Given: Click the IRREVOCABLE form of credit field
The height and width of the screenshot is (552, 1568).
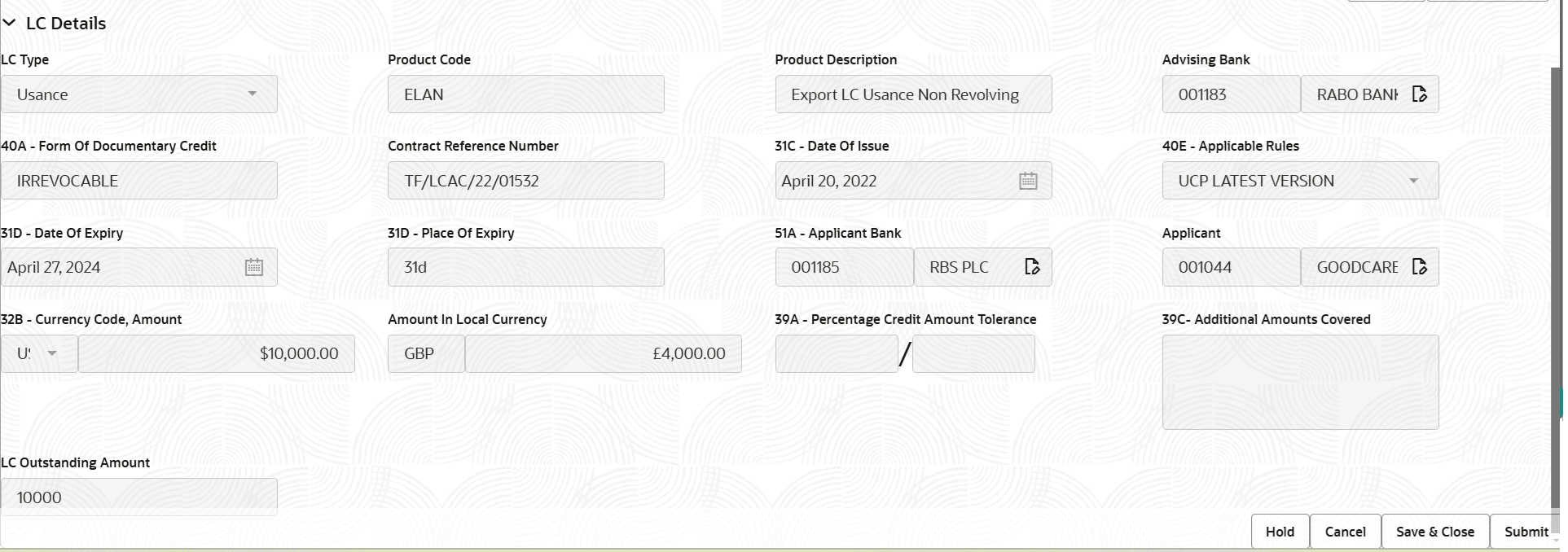Looking at the screenshot, I should [x=139, y=181].
